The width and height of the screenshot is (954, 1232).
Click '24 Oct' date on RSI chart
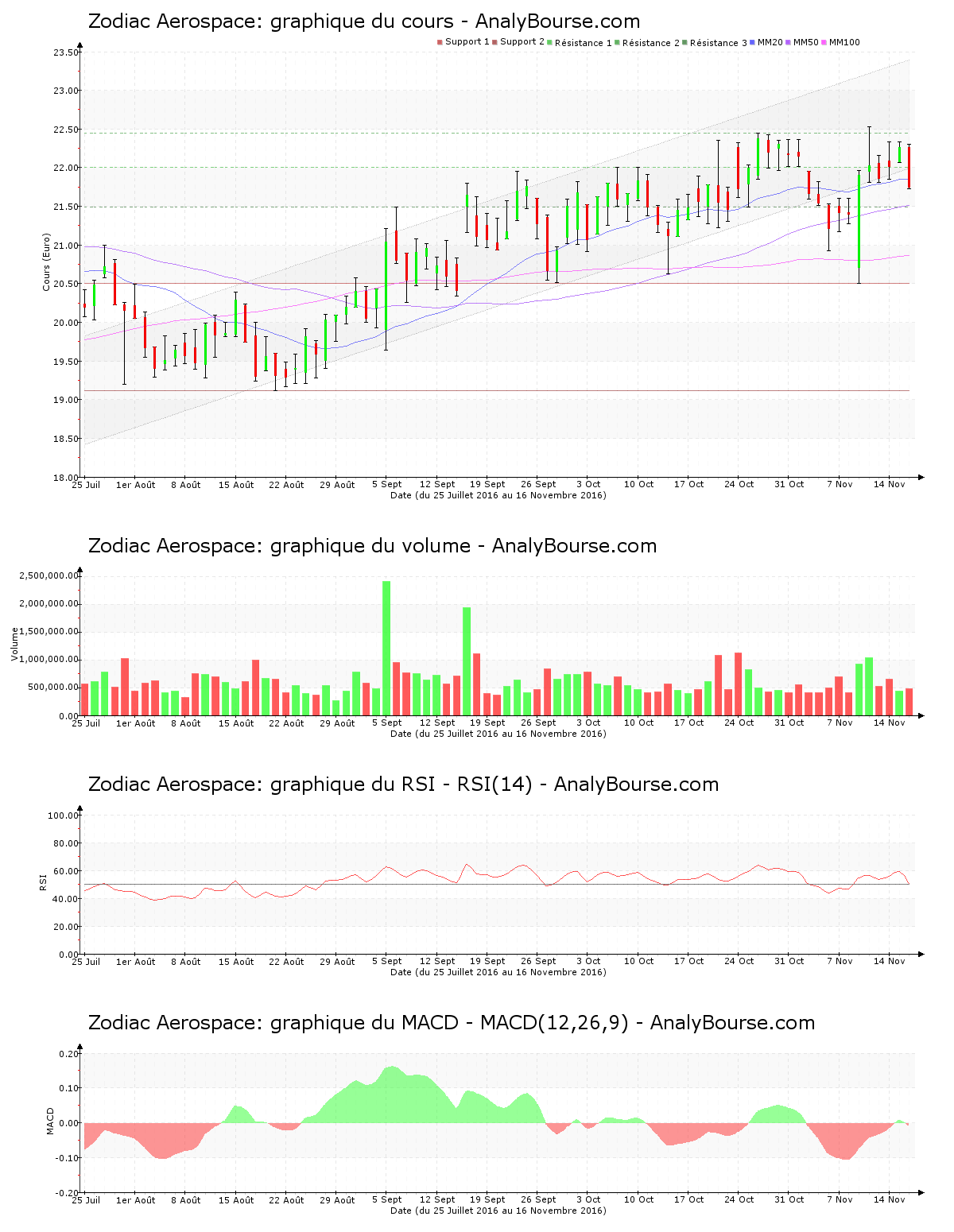739,961
